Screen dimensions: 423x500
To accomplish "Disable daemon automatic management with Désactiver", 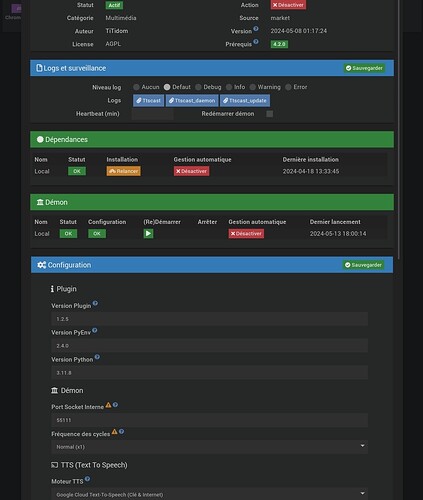I will (246, 233).
